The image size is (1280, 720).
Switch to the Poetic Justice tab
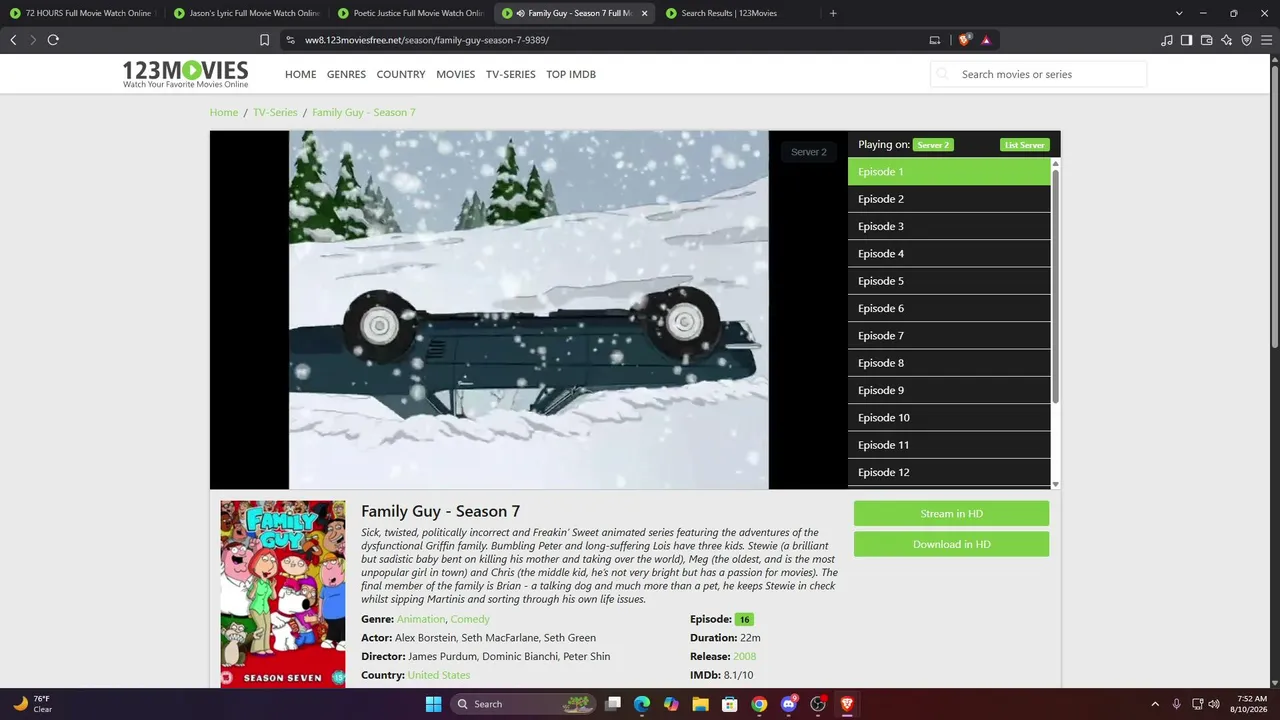(x=411, y=13)
